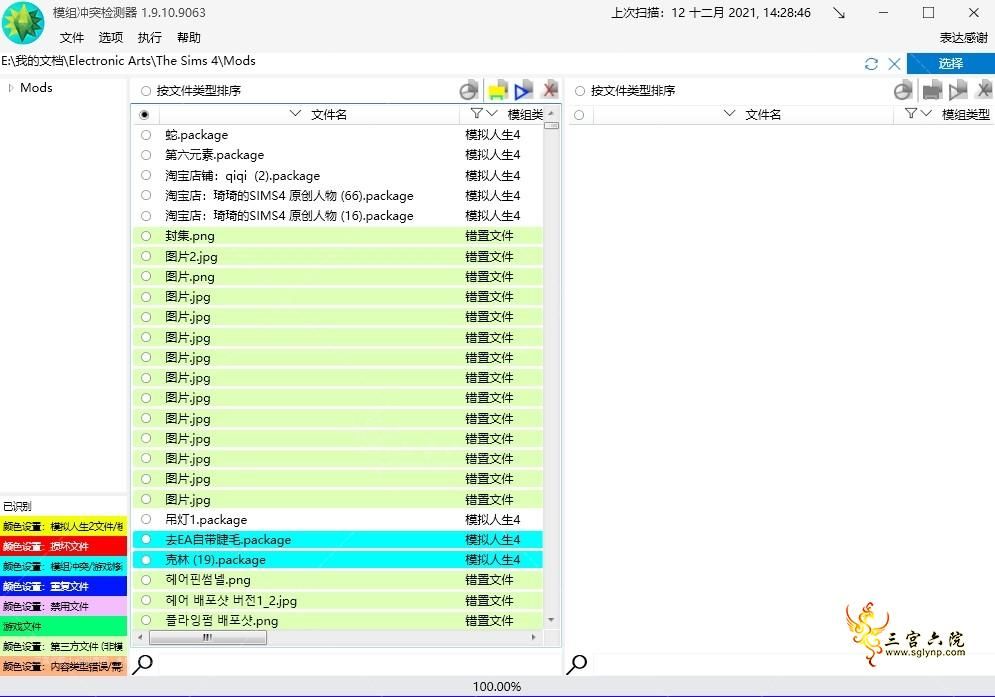Click the 上次扫描 timestamp text
This screenshot has width=995, height=697.
711,13
